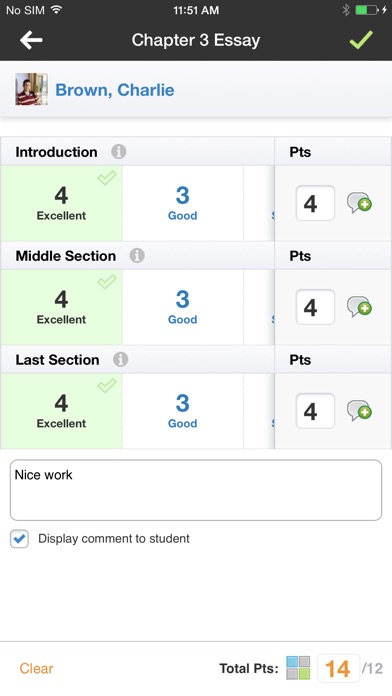Image resolution: width=392 pixels, height=696 pixels.
Task: Add comment to Last Section score
Action: 359,411
